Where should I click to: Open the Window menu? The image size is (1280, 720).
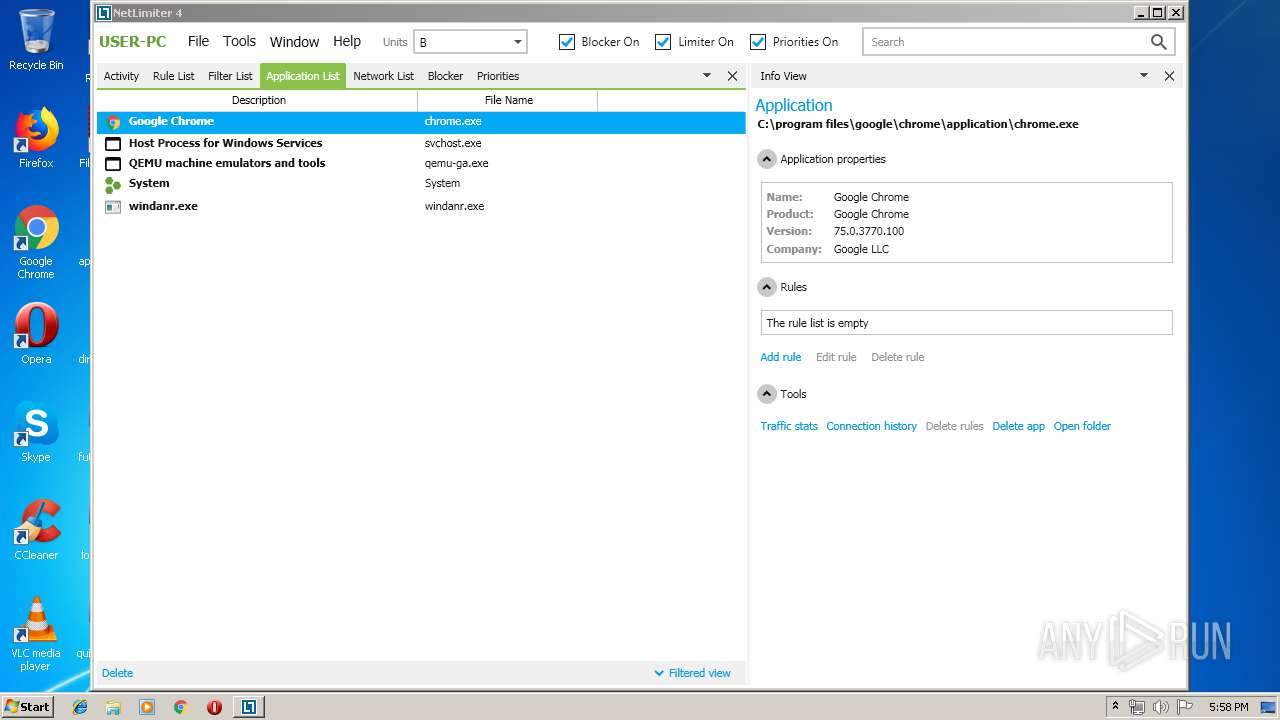(294, 41)
